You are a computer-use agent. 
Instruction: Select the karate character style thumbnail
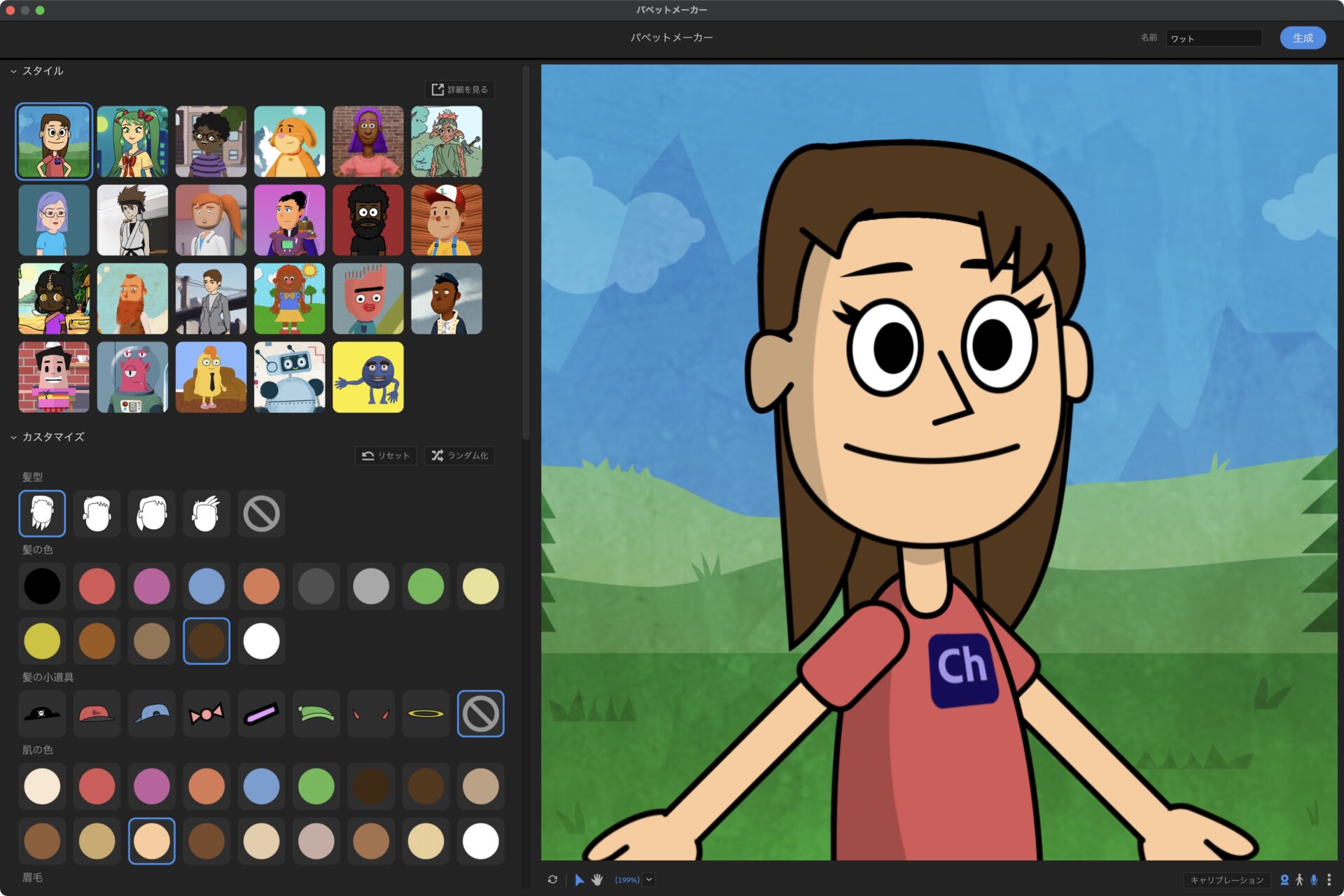click(x=132, y=220)
